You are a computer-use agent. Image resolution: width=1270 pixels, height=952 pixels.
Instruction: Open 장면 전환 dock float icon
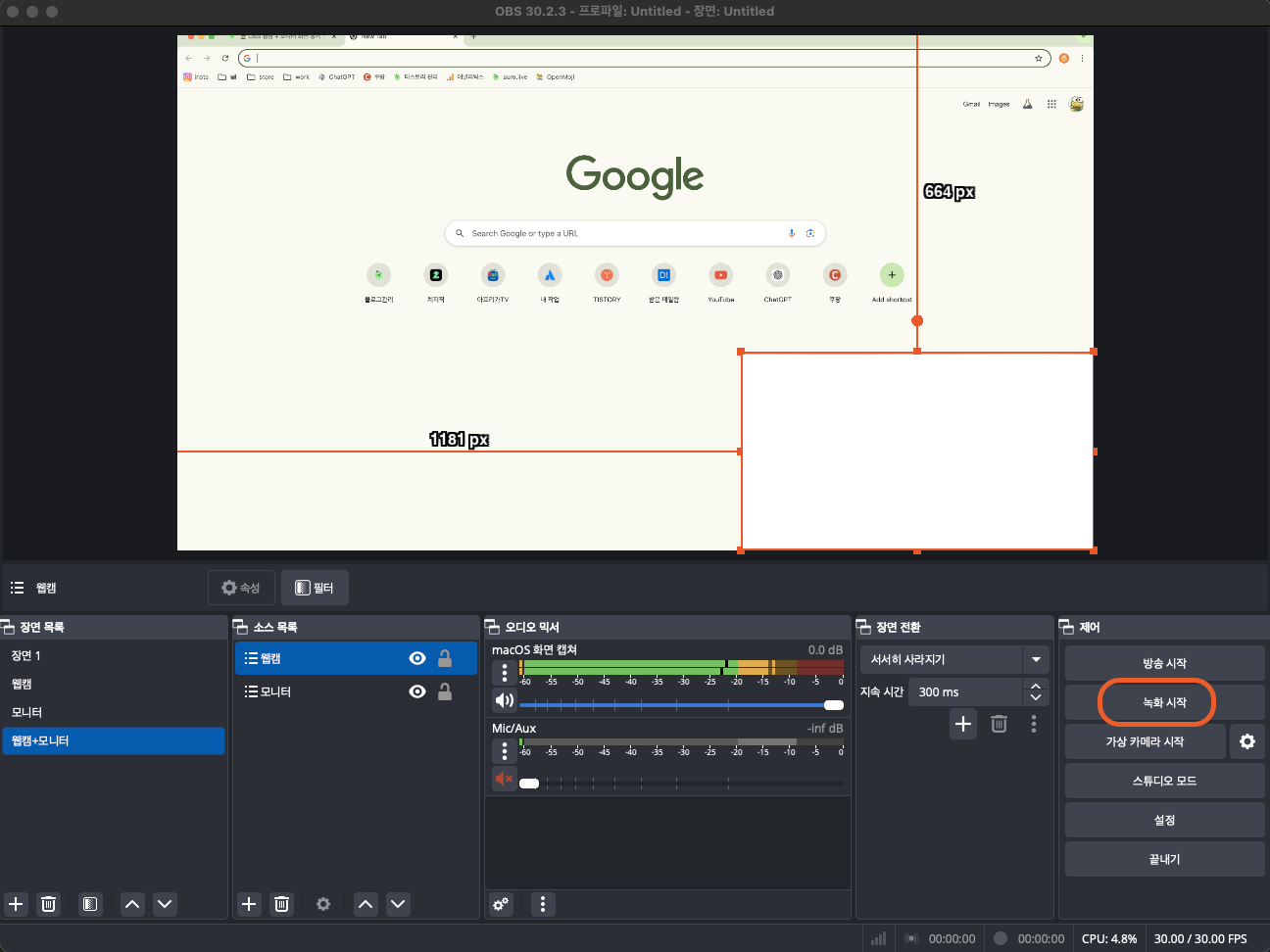(863, 627)
